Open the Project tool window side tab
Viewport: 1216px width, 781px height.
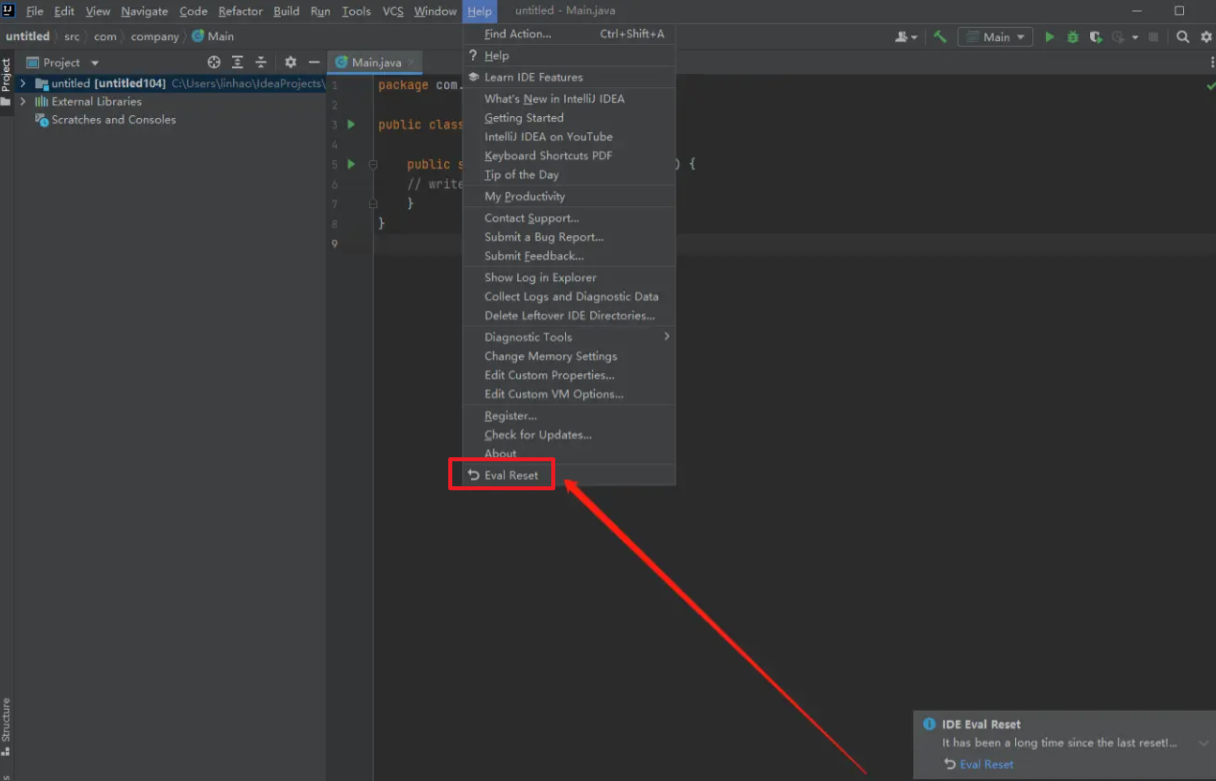(x=6, y=82)
